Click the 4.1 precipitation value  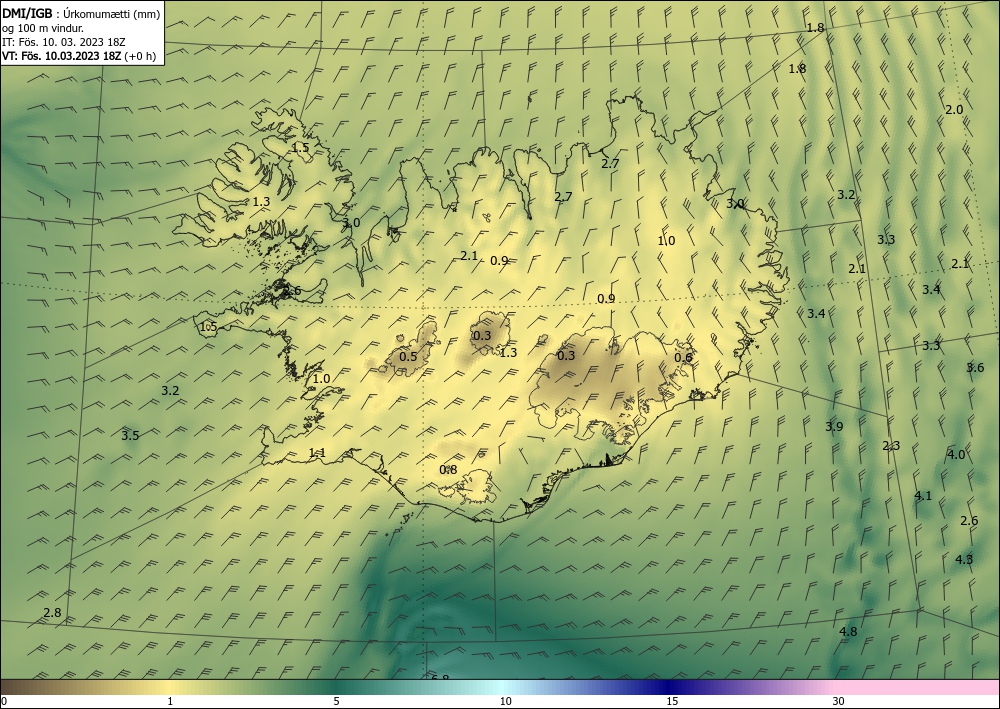tap(923, 495)
